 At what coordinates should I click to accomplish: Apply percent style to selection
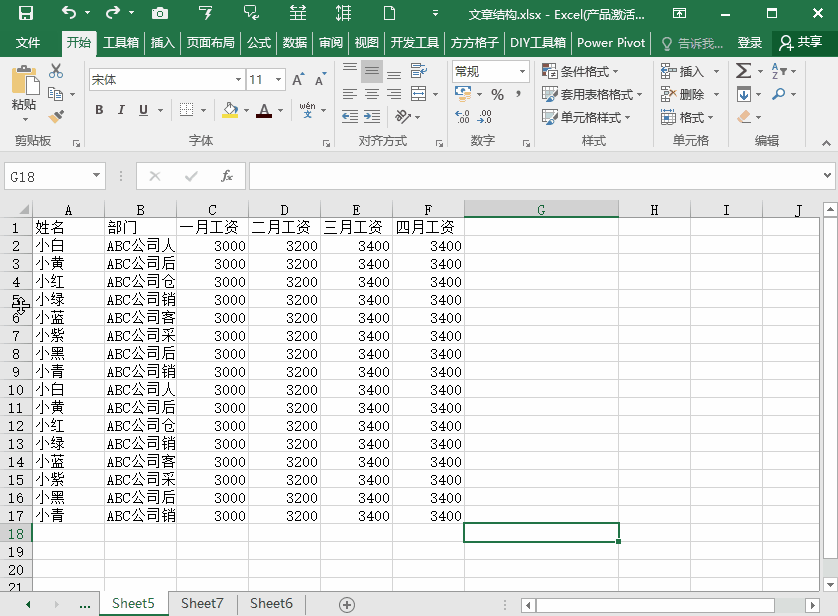coord(496,94)
